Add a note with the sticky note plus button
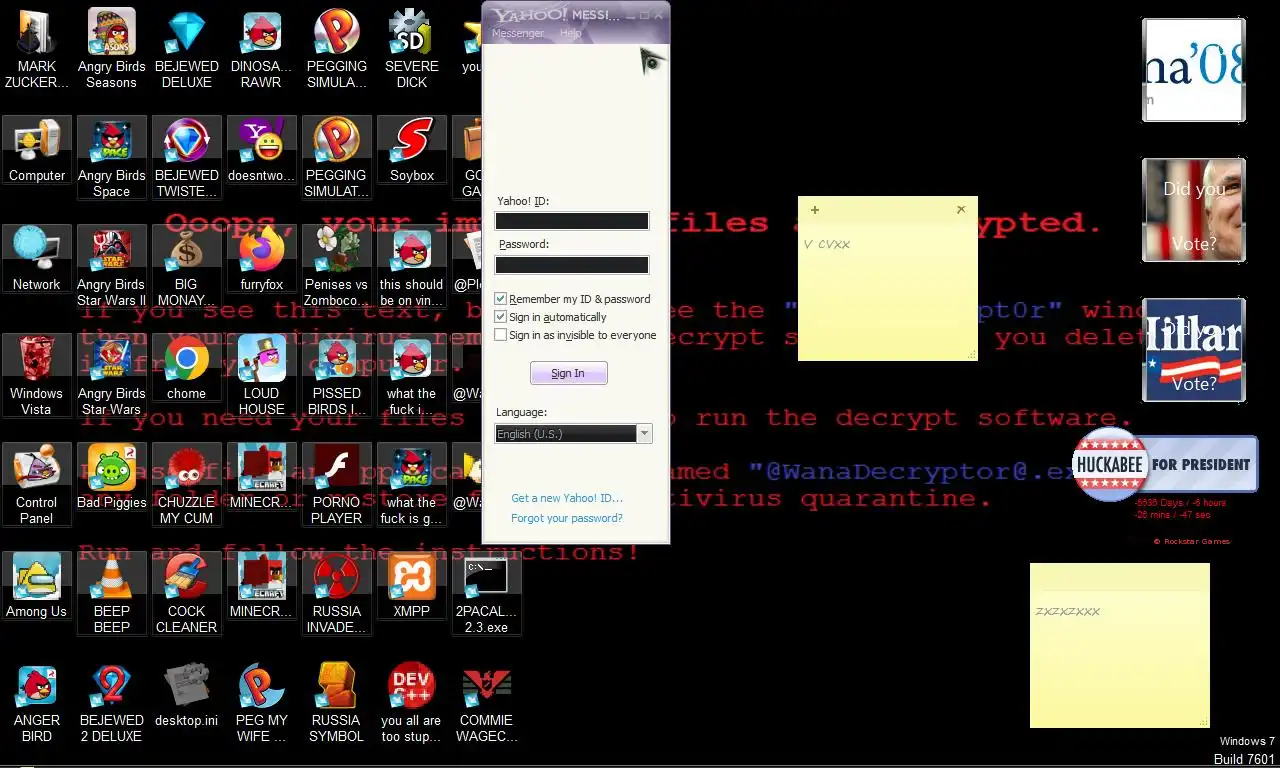 coord(815,210)
